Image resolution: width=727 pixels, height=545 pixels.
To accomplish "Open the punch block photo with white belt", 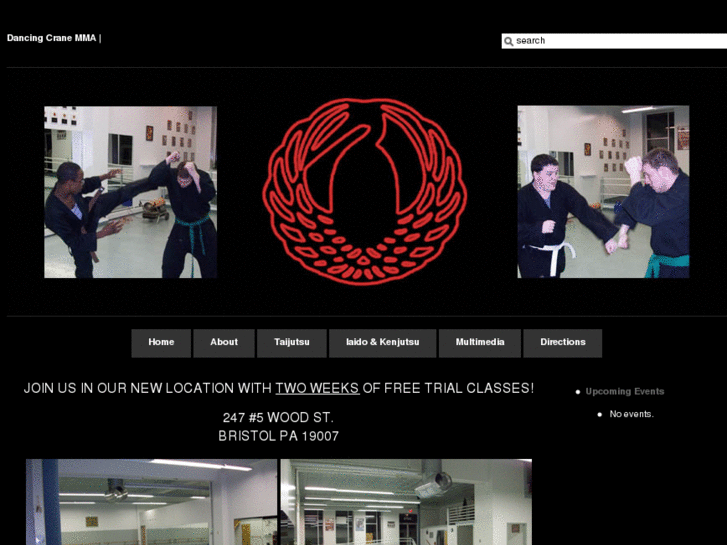I will coord(603,192).
